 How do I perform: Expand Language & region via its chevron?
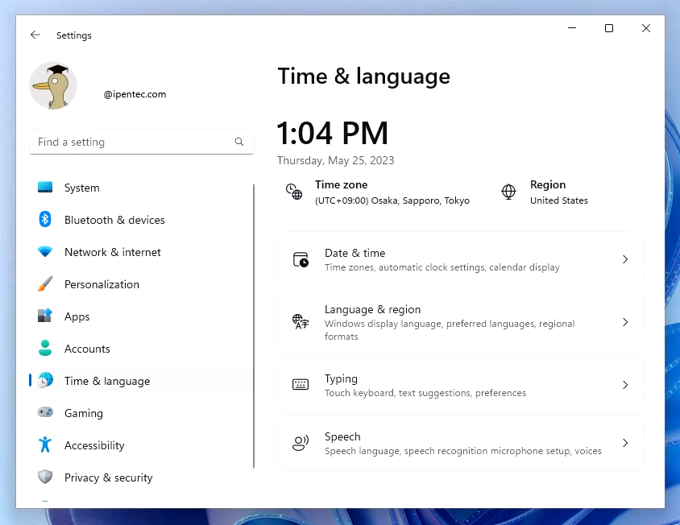pyautogui.click(x=625, y=322)
